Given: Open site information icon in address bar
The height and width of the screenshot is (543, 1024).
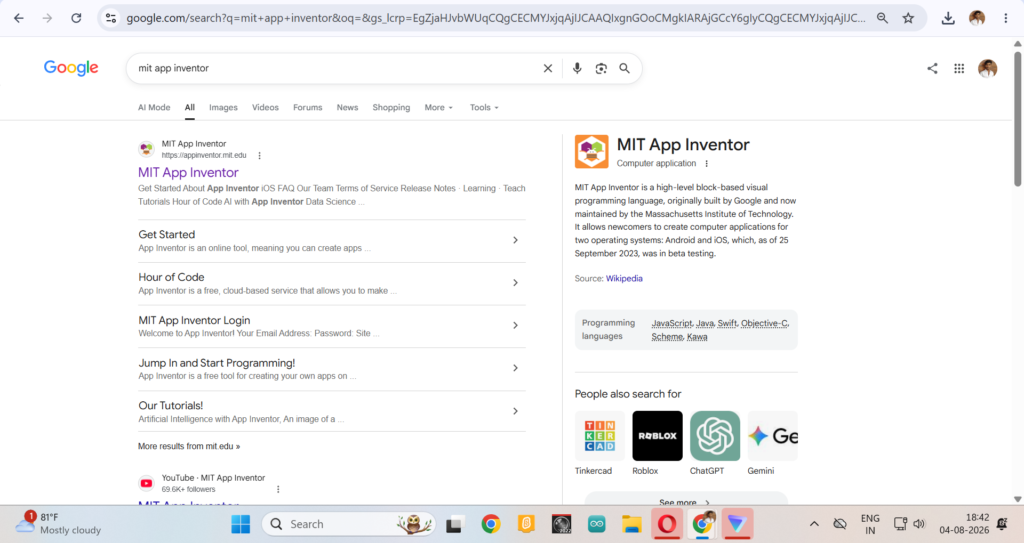Looking at the screenshot, I should click(111, 18).
